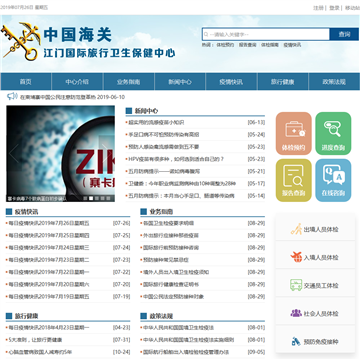Open the 体检预约 appointment icon tile
Viewport: 360px width, 360px height.
pos(294,133)
